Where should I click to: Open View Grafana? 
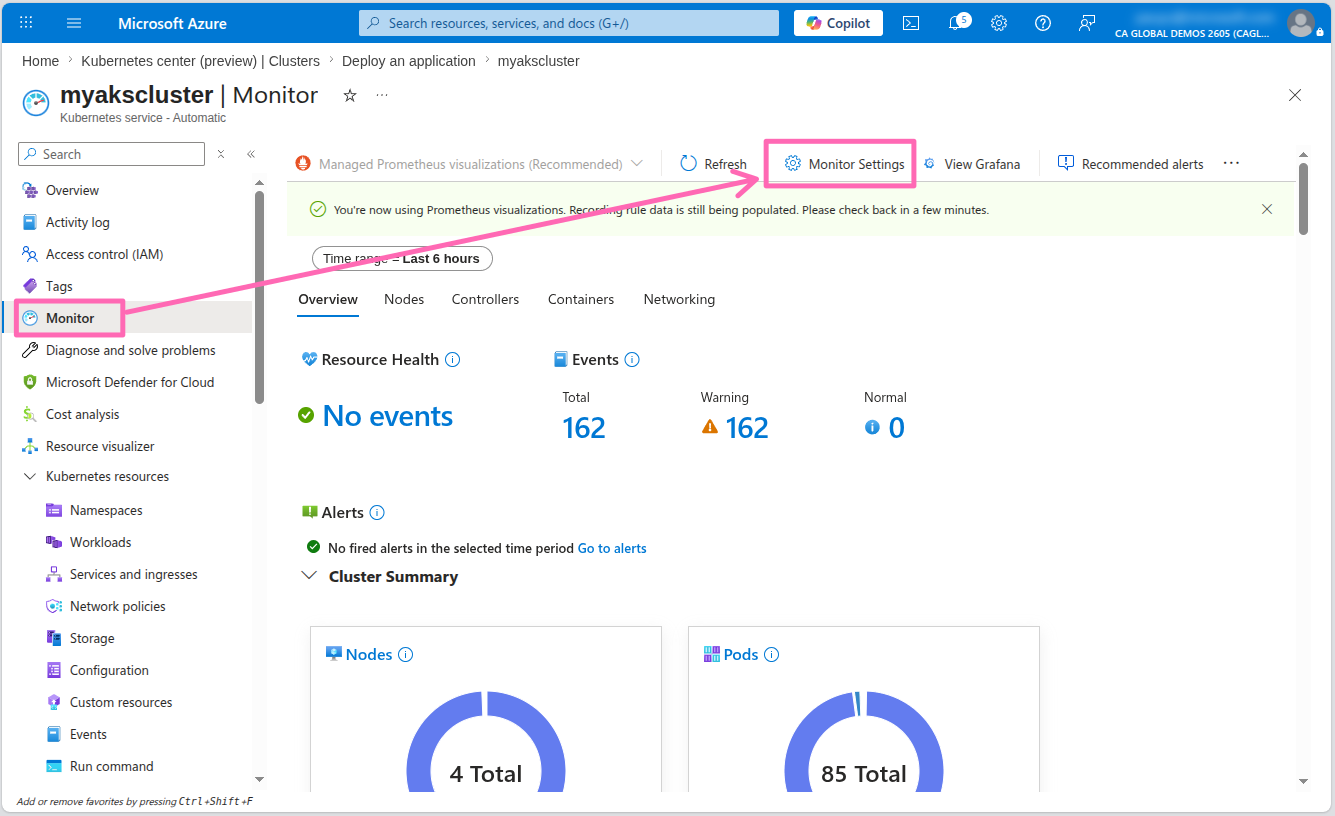(x=971, y=164)
